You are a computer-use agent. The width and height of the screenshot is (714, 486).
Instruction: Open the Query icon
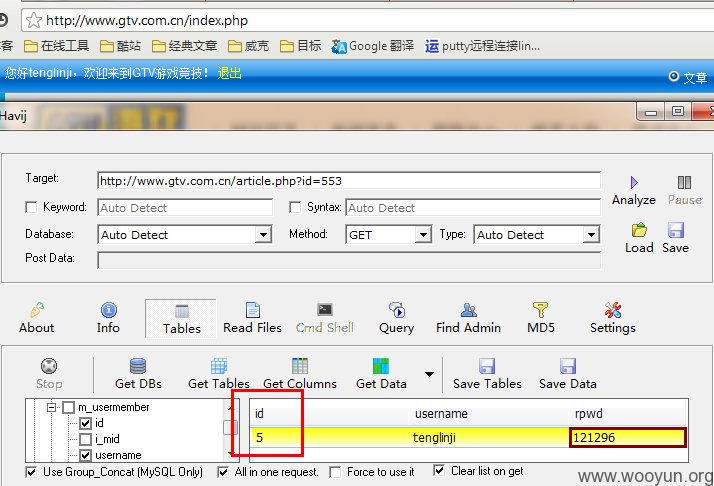click(x=397, y=310)
